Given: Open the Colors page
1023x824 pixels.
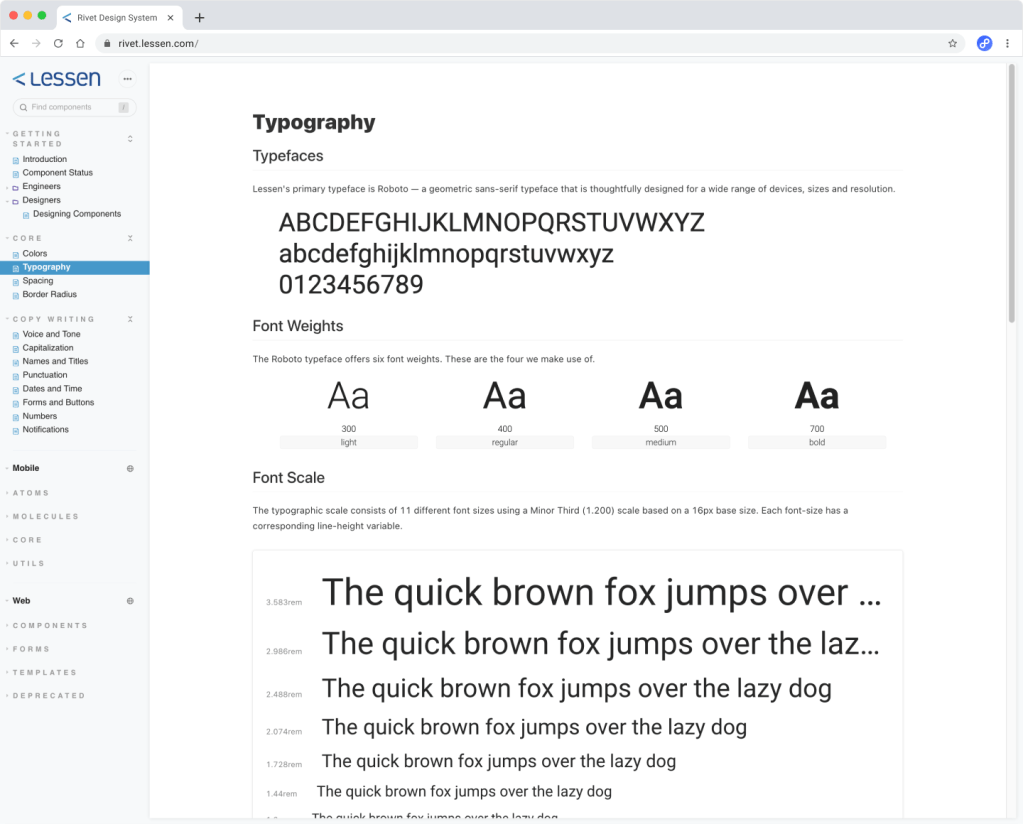Looking at the screenshot, I should (x=35, y=253).
